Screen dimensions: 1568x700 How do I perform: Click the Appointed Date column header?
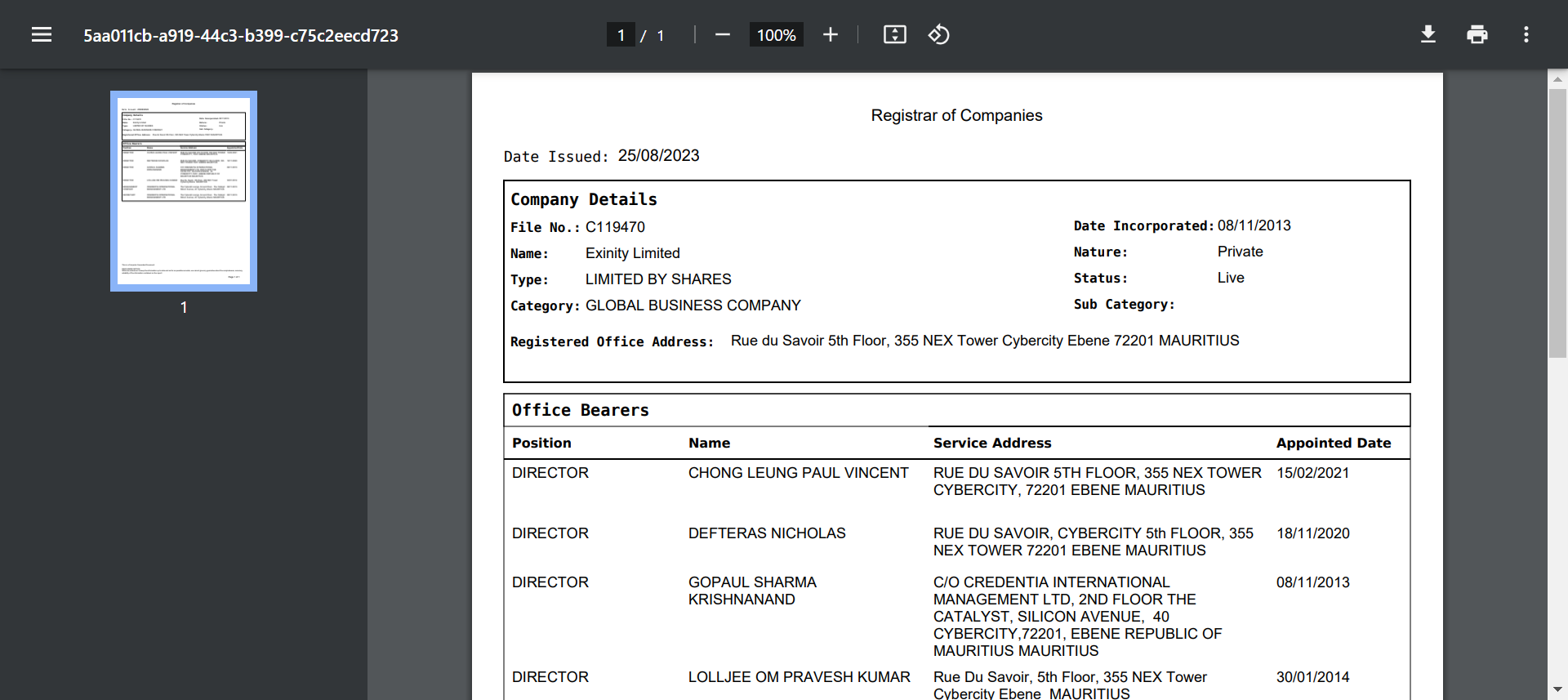tap(1334, 443)
